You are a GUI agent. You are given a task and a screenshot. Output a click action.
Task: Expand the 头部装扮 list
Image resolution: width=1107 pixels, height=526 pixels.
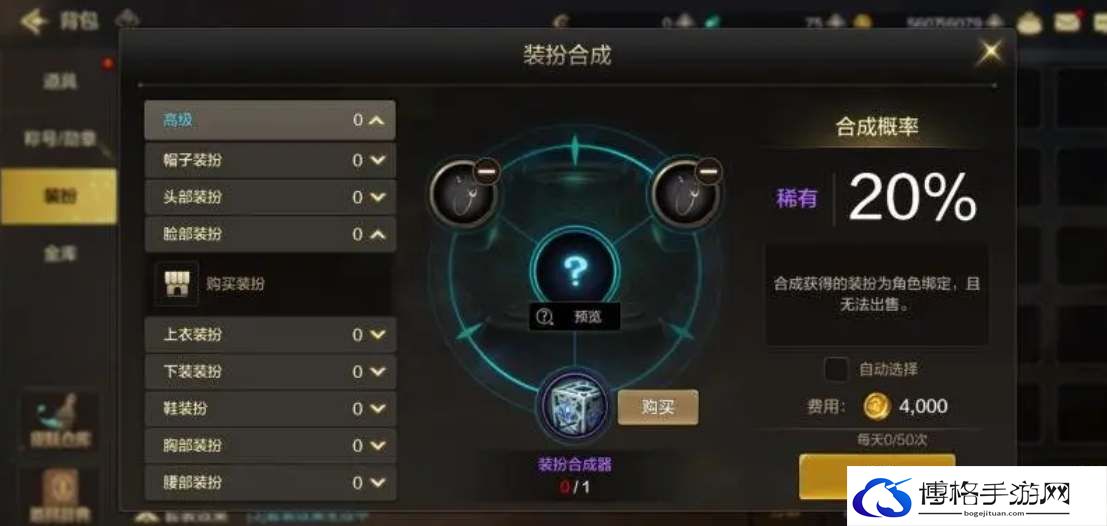(x=270, y=197)
